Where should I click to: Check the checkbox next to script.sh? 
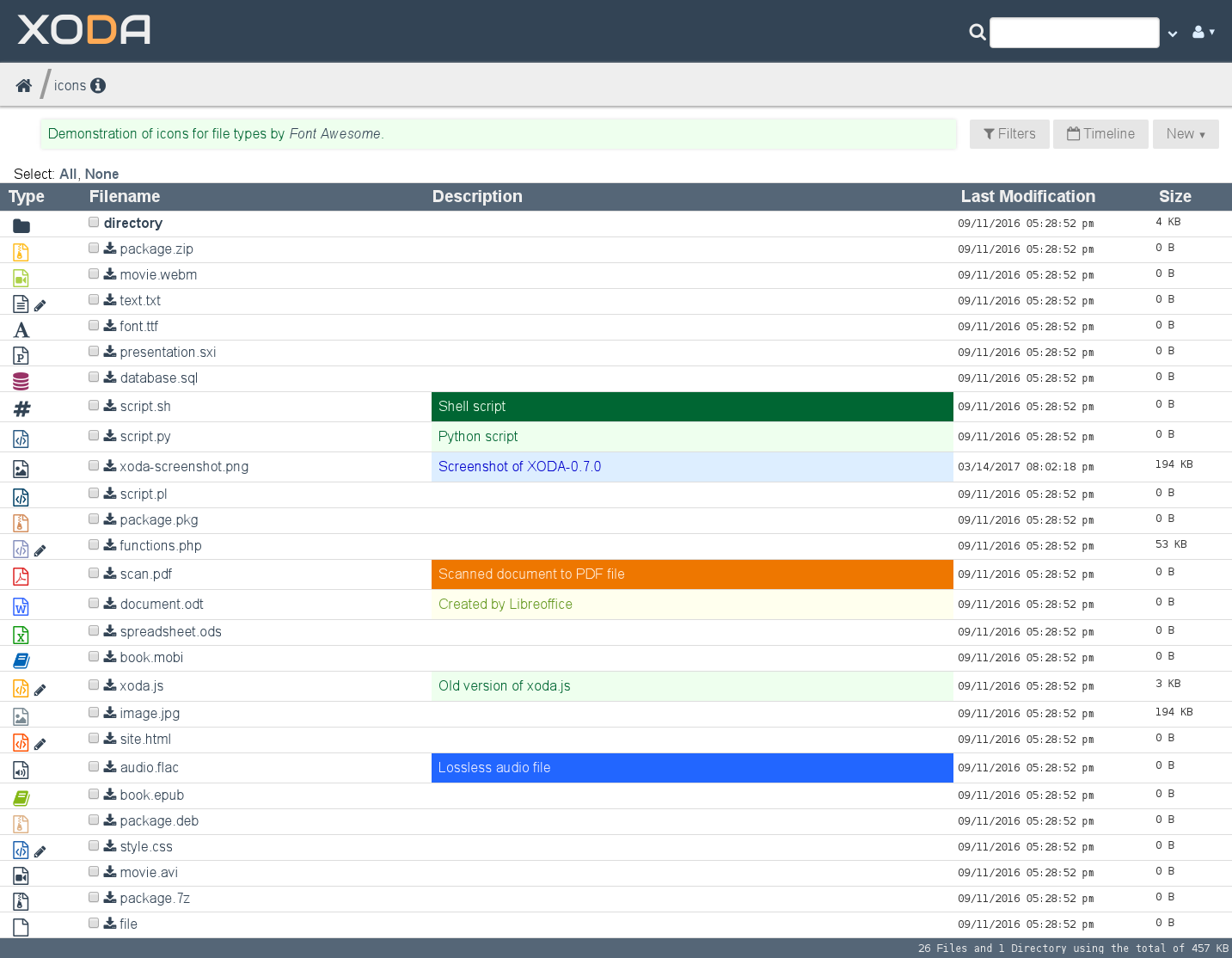tap(93, 405)
